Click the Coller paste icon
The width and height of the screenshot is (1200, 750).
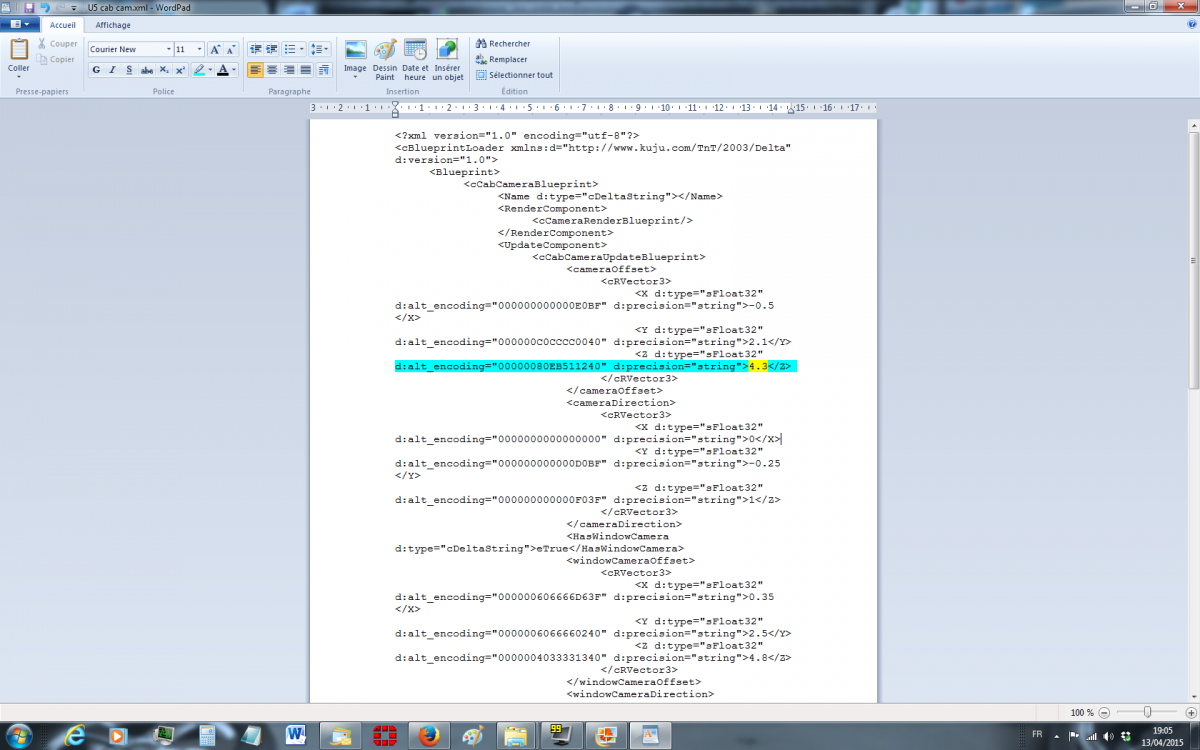coord(19,49)
